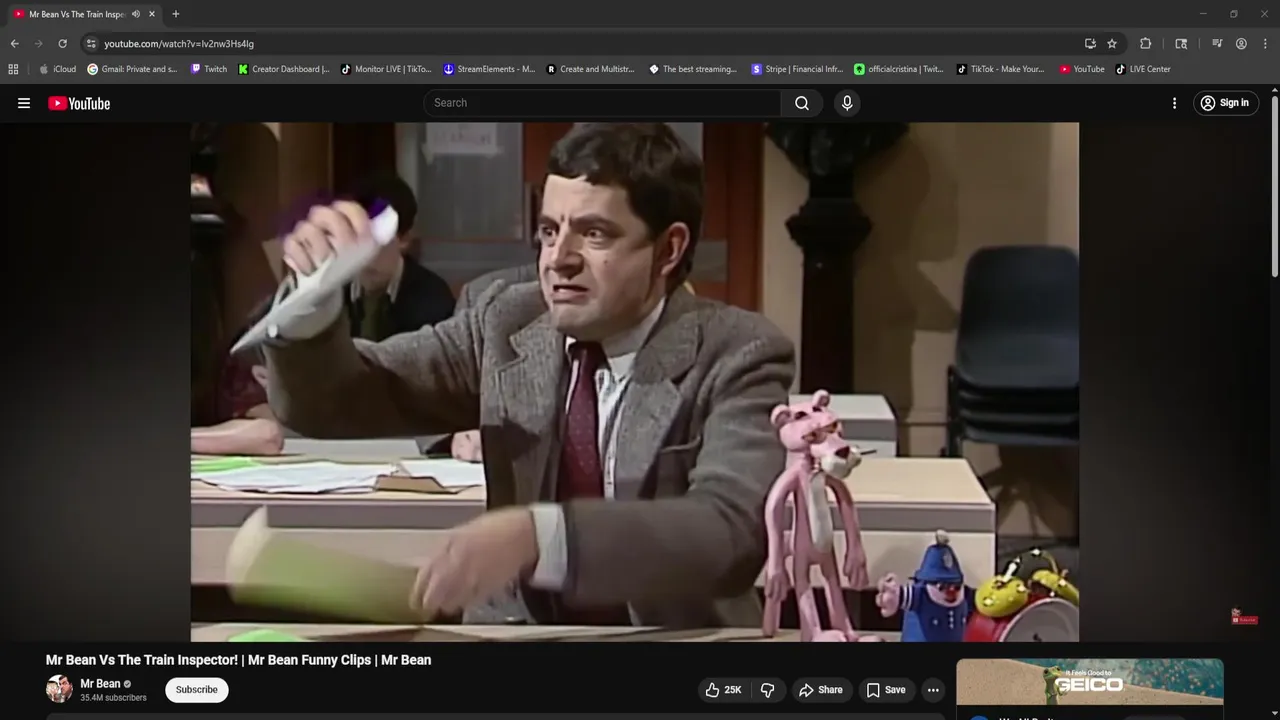Viewport: 1280px width, 720px height.
Task: Open the Stripe Financial Infrastructure bookmark
Action: point(797,69)
